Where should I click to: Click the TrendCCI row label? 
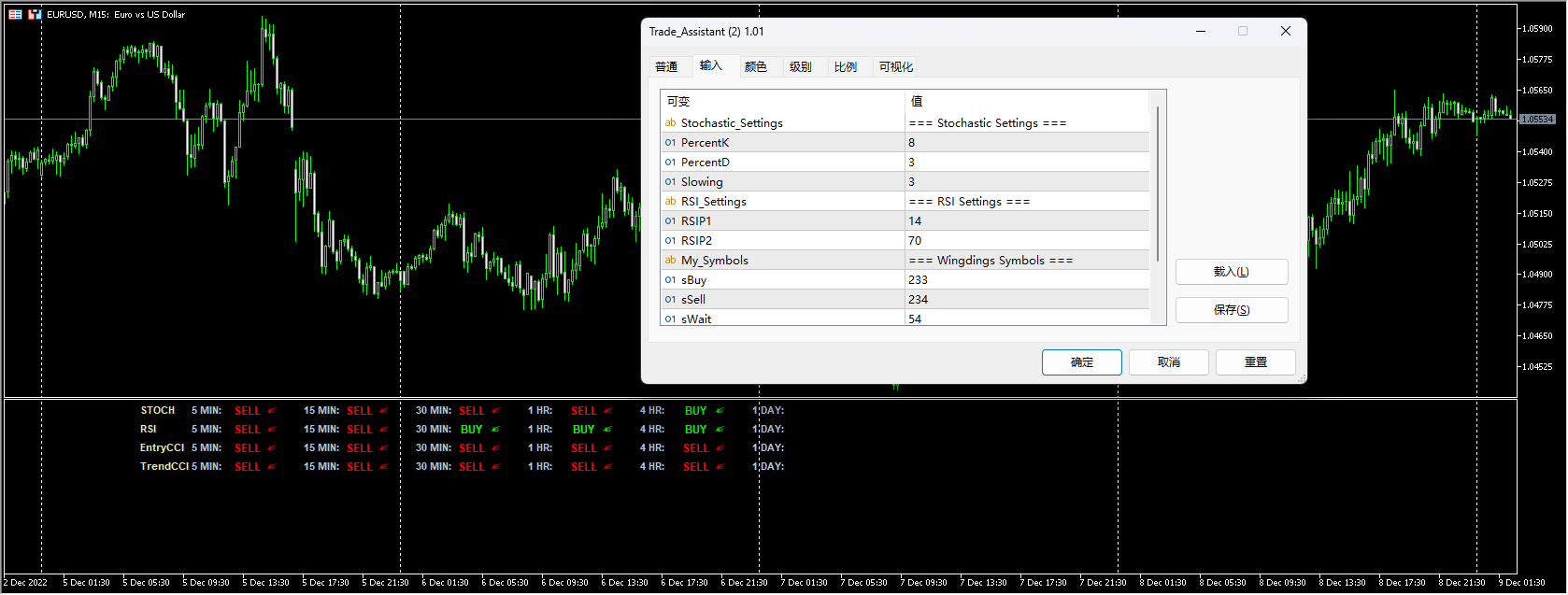pos(164,467)
